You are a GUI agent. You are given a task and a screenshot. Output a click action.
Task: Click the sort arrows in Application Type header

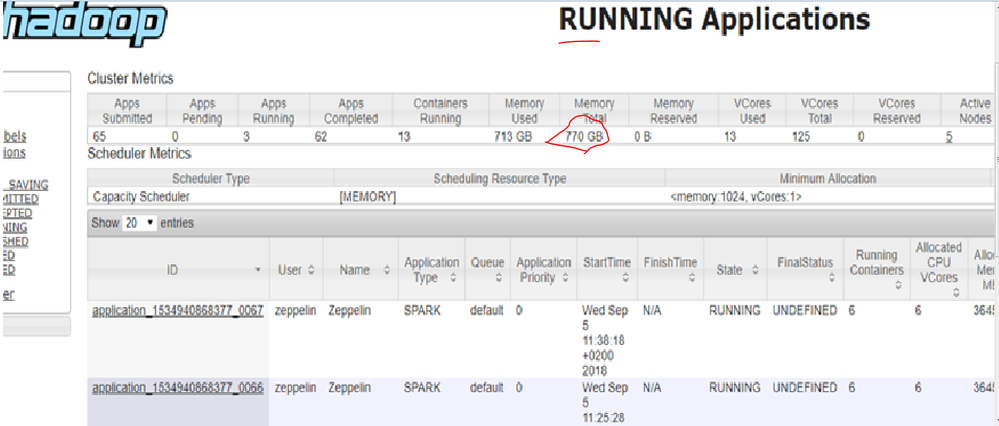pyautogui.click(x=453, y=278)
